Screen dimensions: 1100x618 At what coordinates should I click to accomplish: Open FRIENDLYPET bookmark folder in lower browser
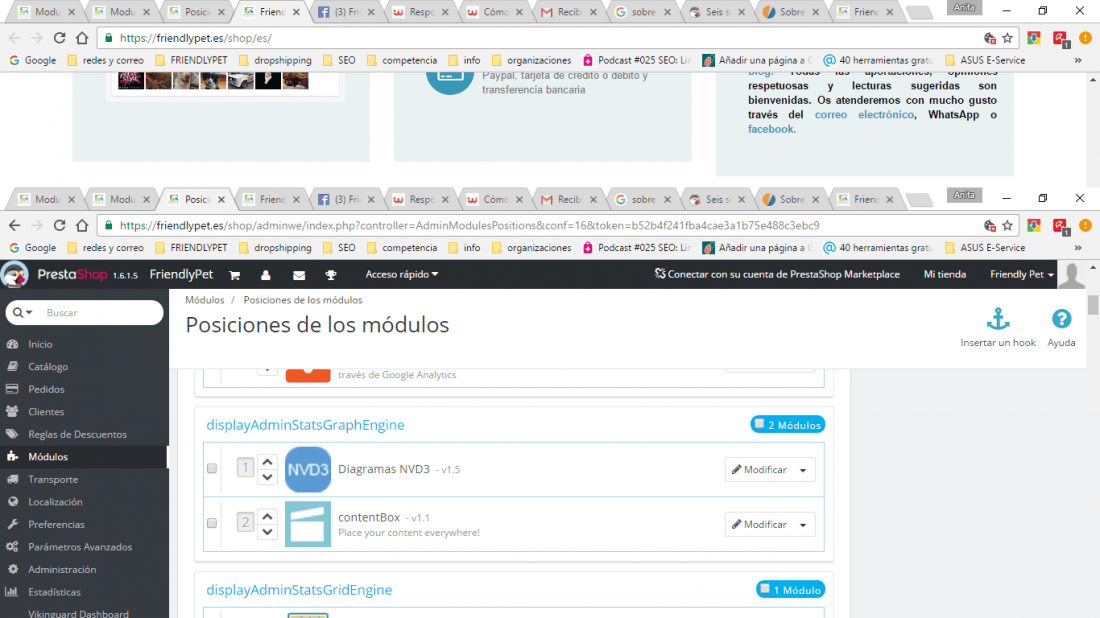coord(192,248)
